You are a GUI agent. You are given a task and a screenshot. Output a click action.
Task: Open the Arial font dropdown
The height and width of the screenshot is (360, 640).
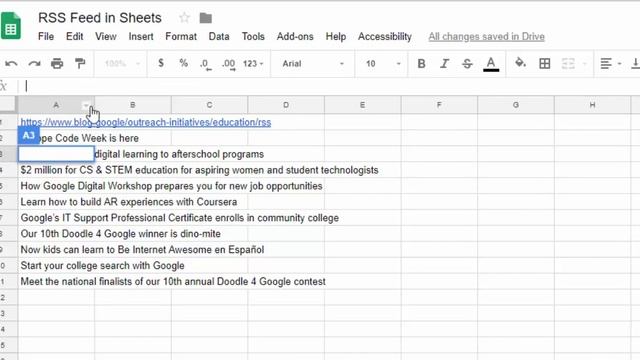click(x=313, y=64)
